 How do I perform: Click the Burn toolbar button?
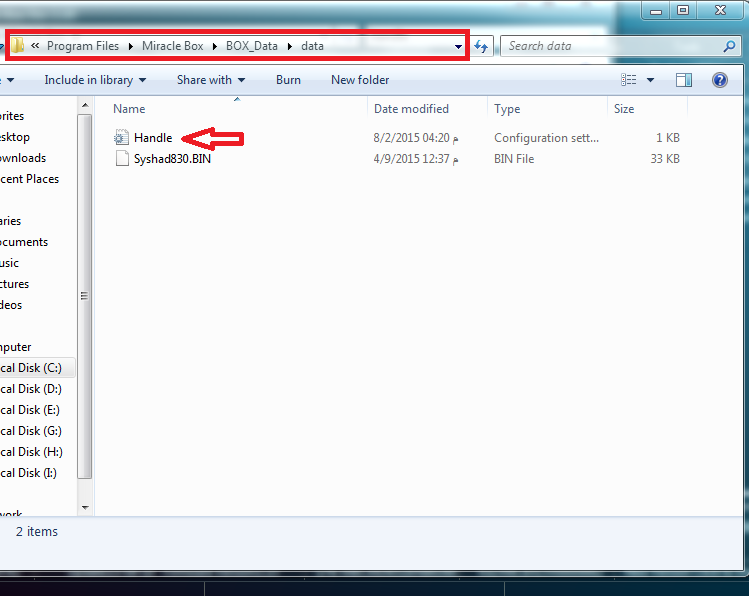[288, 80]
